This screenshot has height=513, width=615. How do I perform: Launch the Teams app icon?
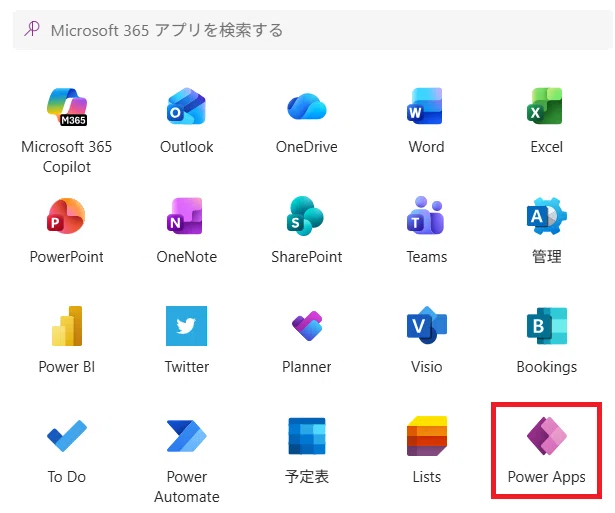coord(426,215)
